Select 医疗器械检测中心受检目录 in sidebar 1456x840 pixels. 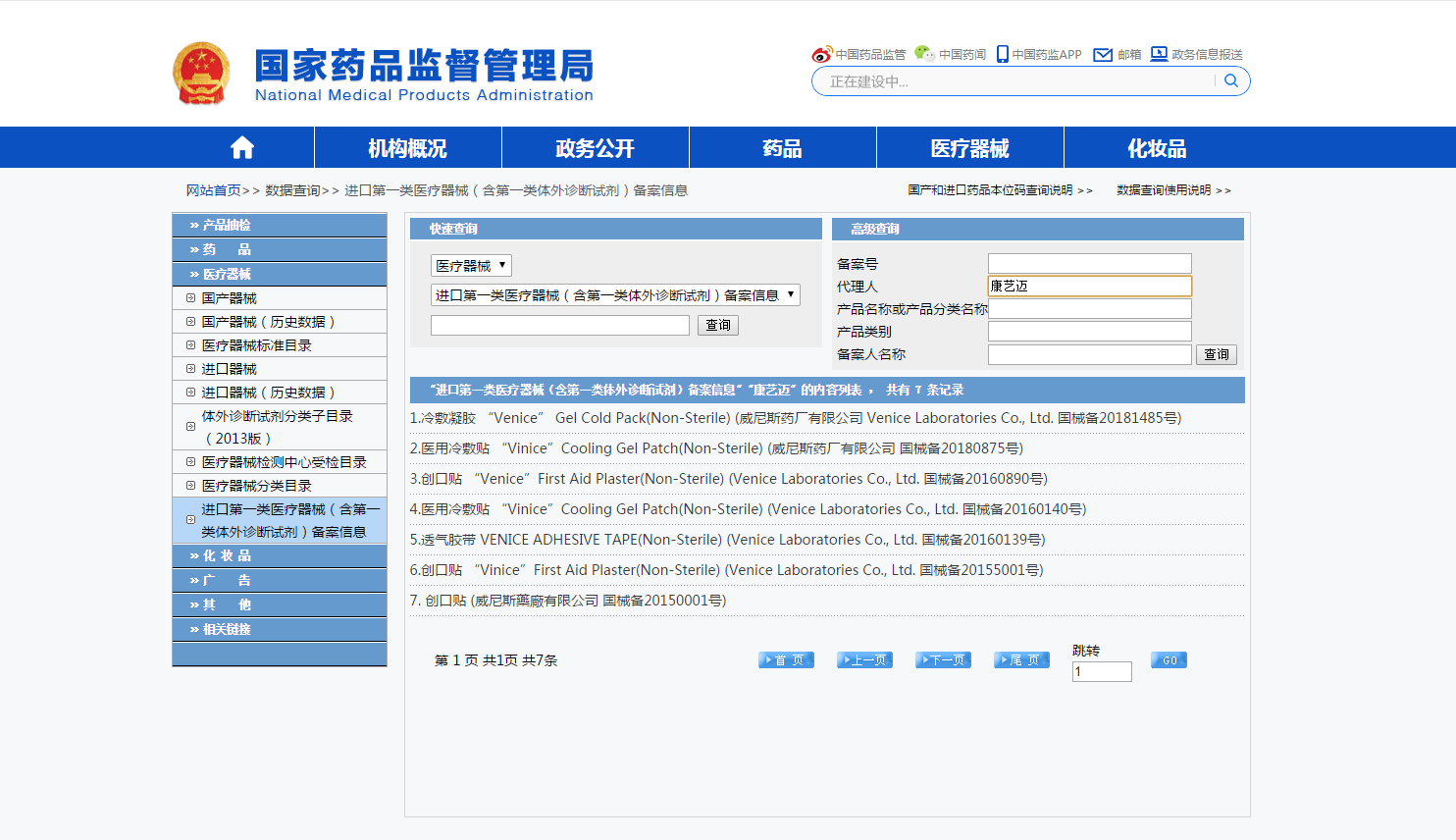pyautogui.click(x=284, y=462)
